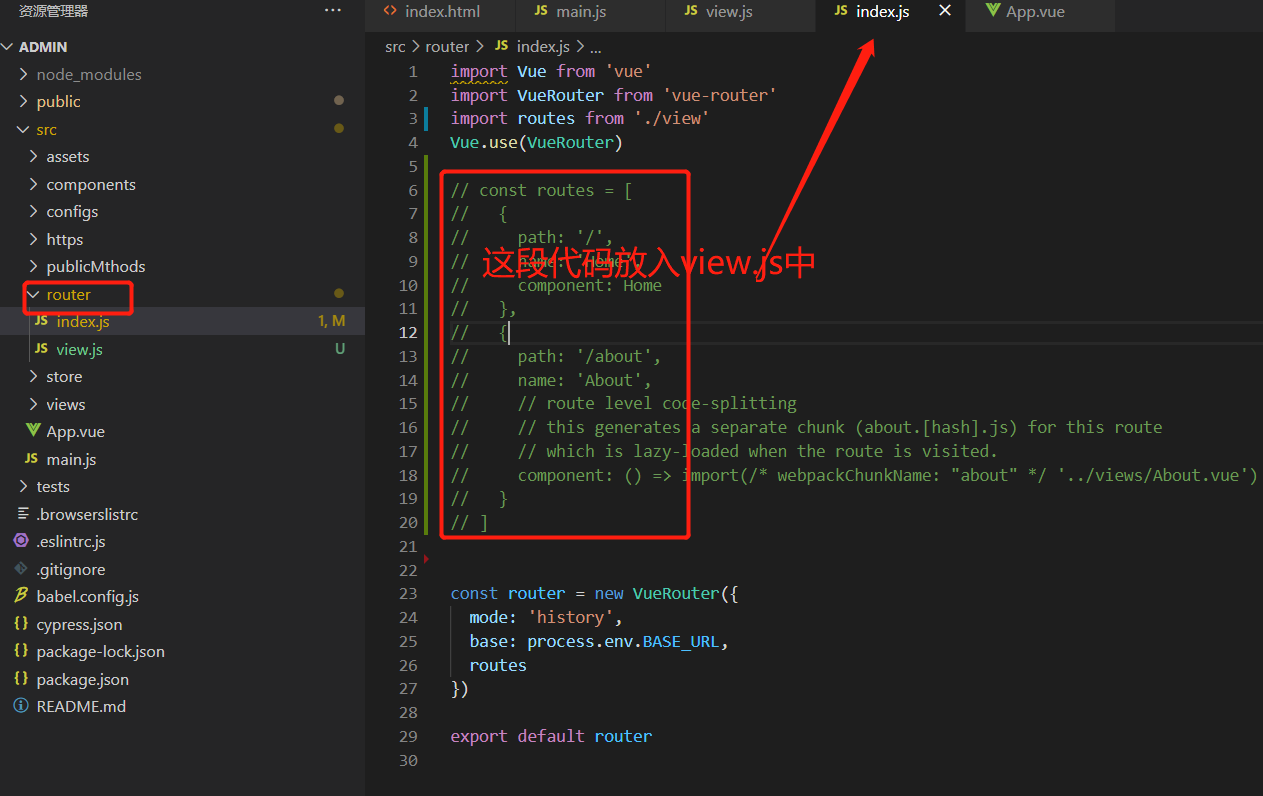The image size is (1263, 796).
Task: Click the git icon of .gitignore
Action: [21, 569]
